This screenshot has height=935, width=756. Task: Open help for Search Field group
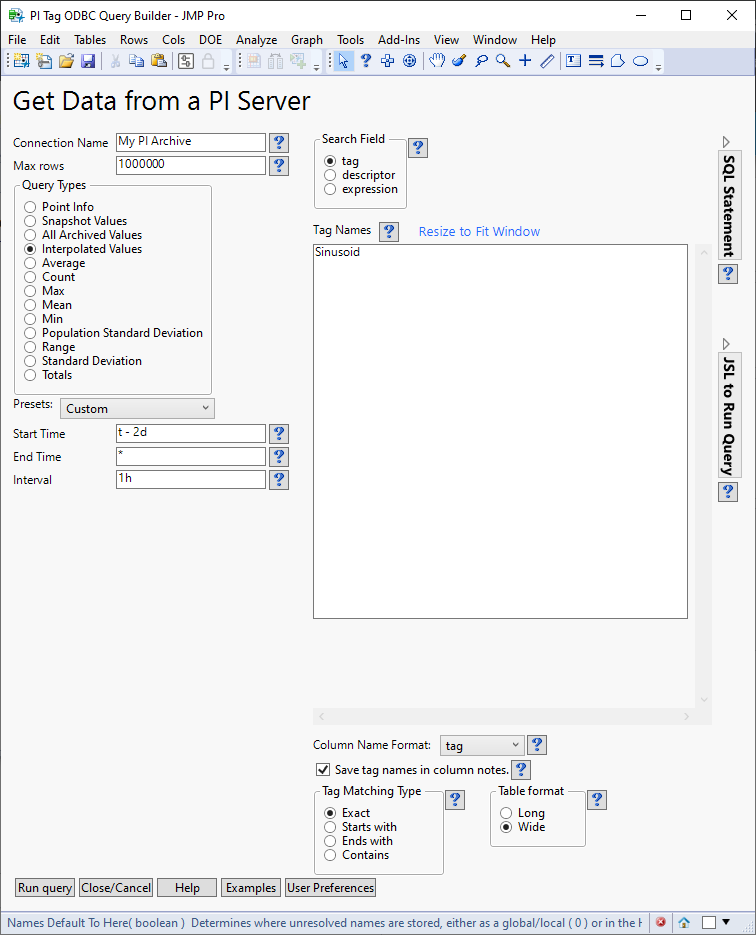[418, 147]
